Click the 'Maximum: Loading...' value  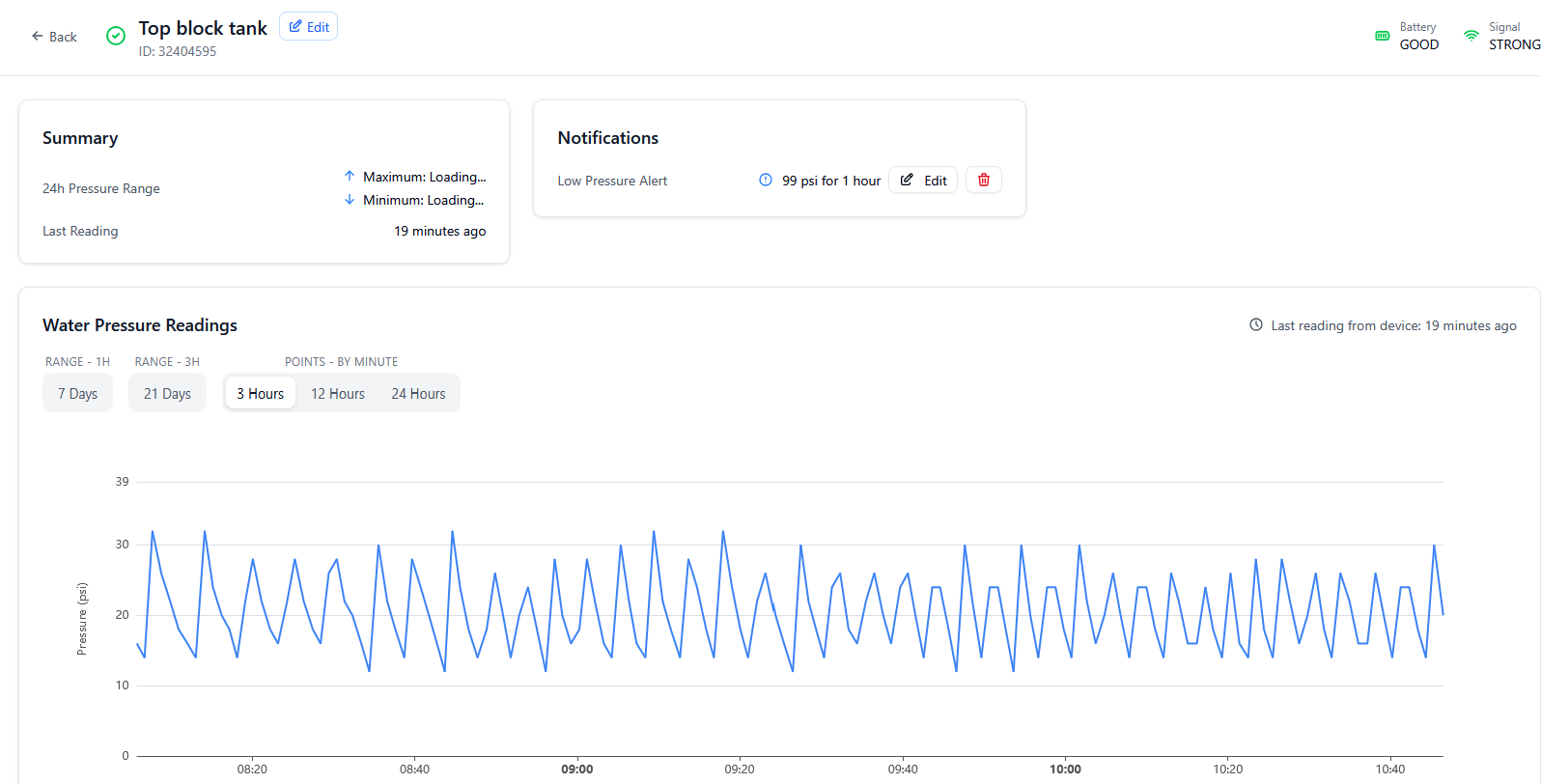tap(425, 177)
